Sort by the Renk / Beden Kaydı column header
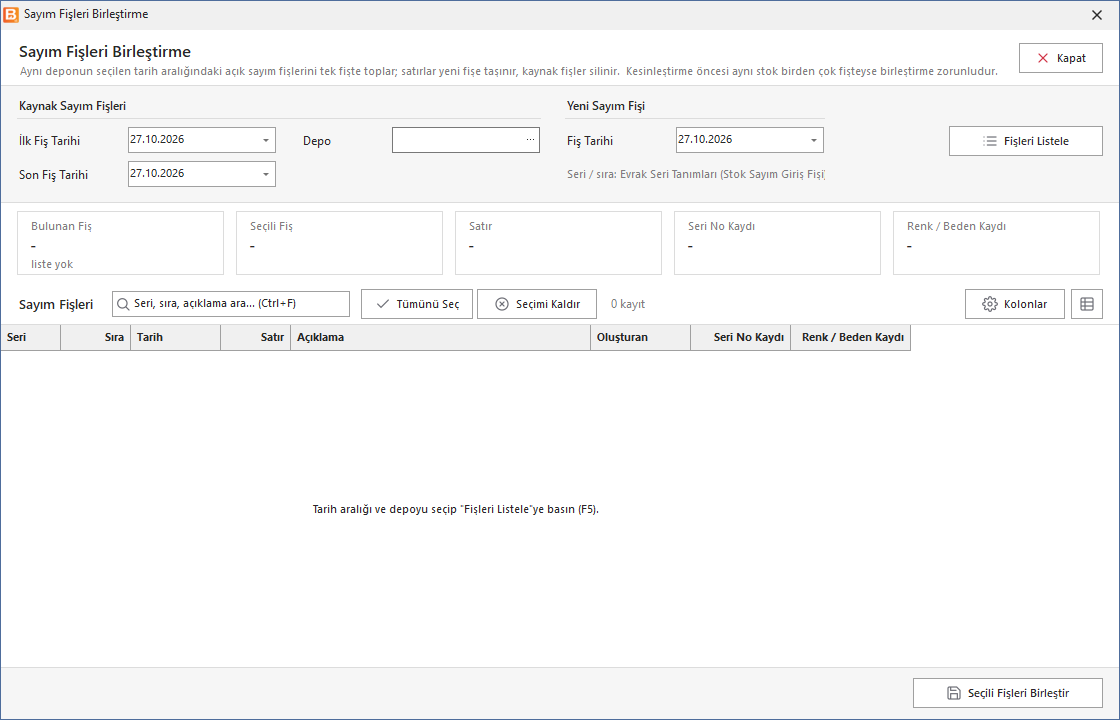 tap(851, 337)
